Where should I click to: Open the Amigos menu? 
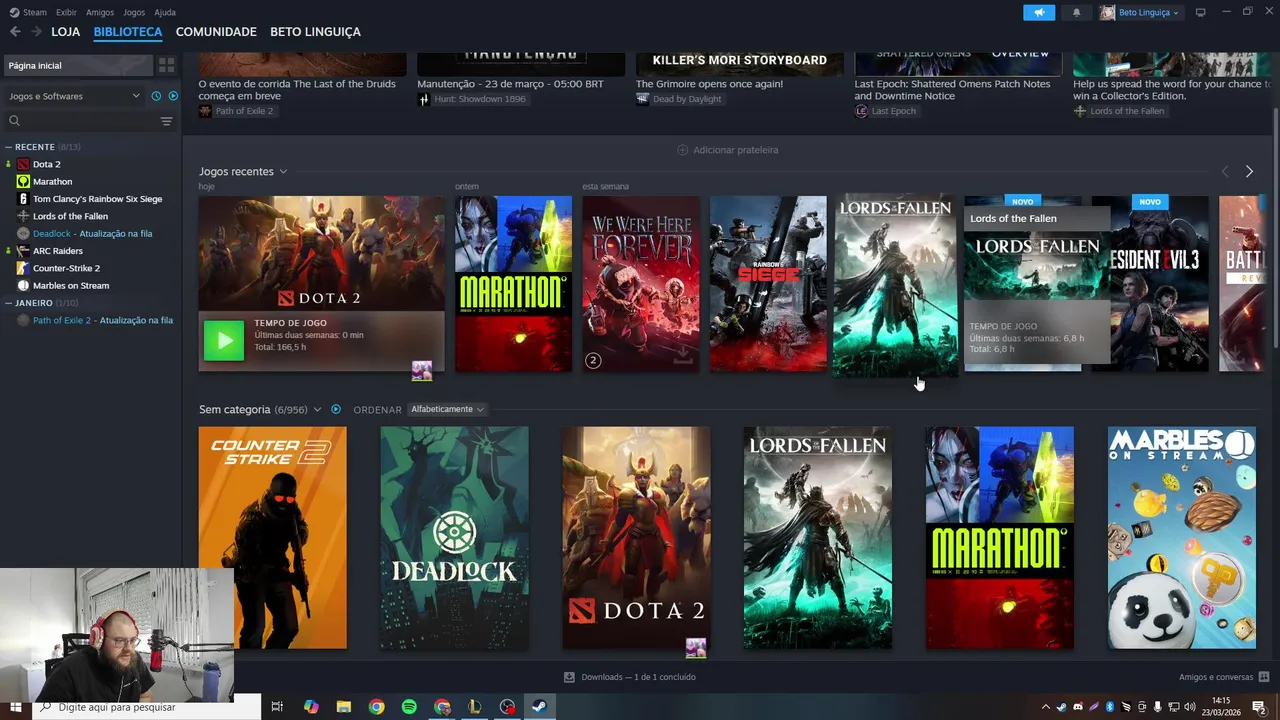pos(100,12)
